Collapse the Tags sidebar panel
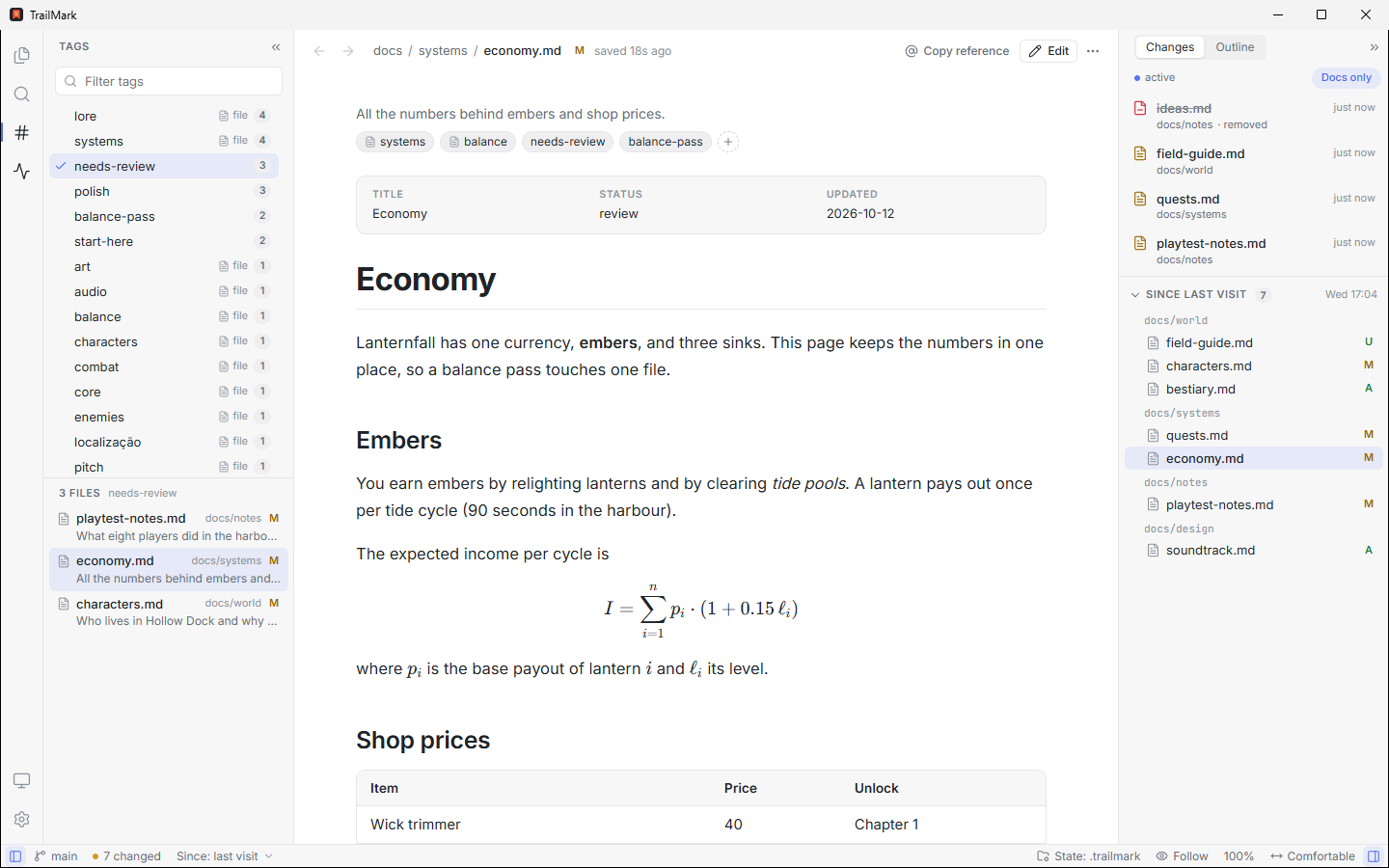Screen dimensions: 1389x868 276,47
